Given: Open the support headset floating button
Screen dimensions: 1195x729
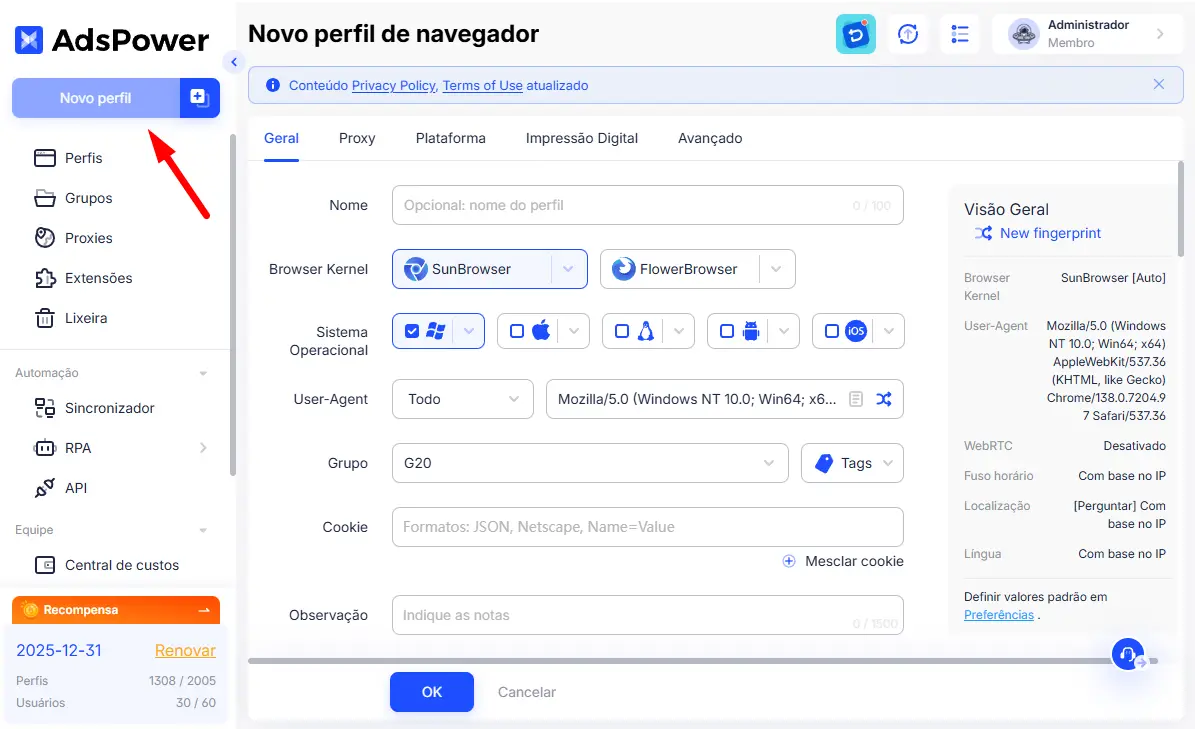Looking at the screenshot, I should [x=1128, y=654].
